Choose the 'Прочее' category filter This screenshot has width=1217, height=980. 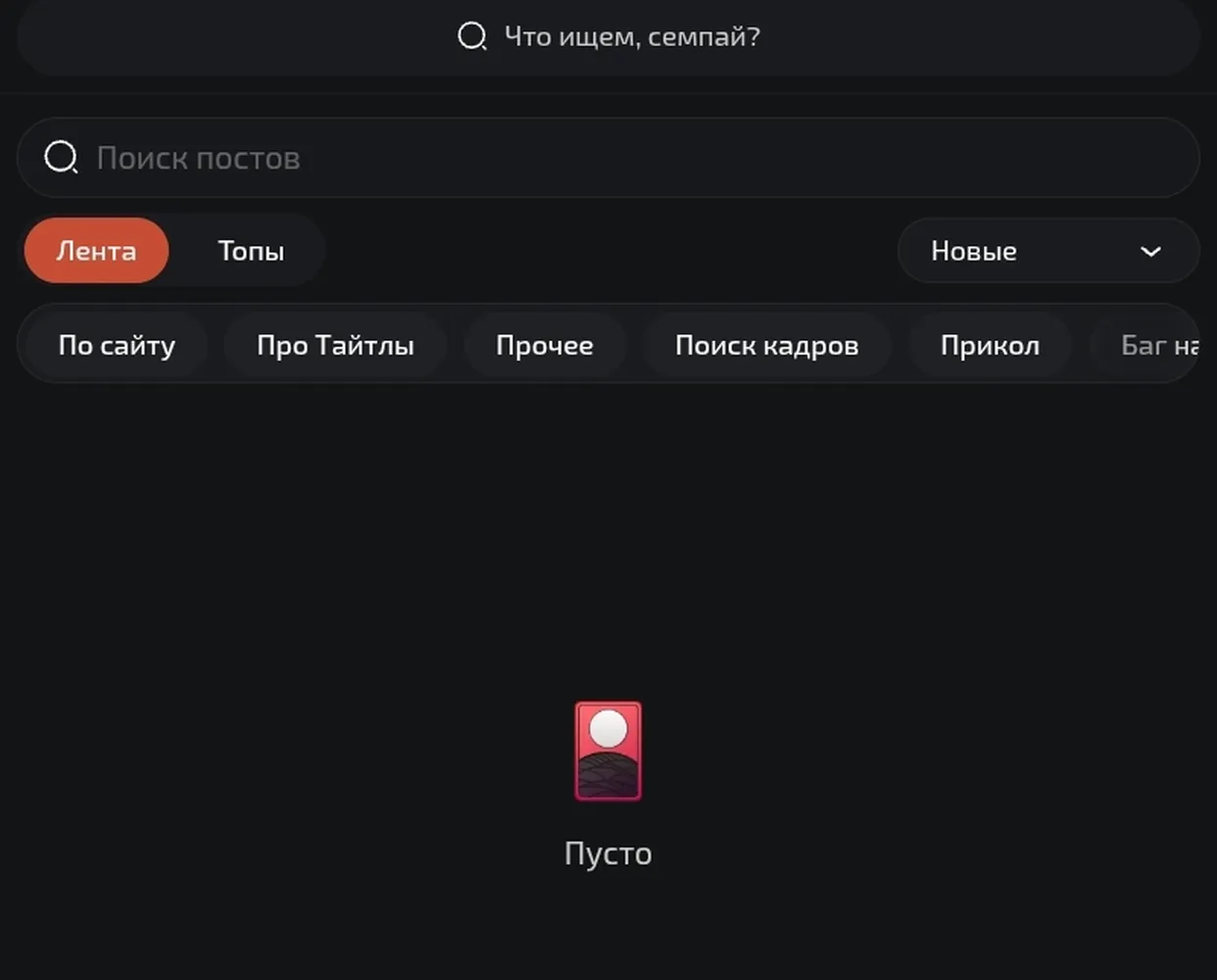pos(545,345)
